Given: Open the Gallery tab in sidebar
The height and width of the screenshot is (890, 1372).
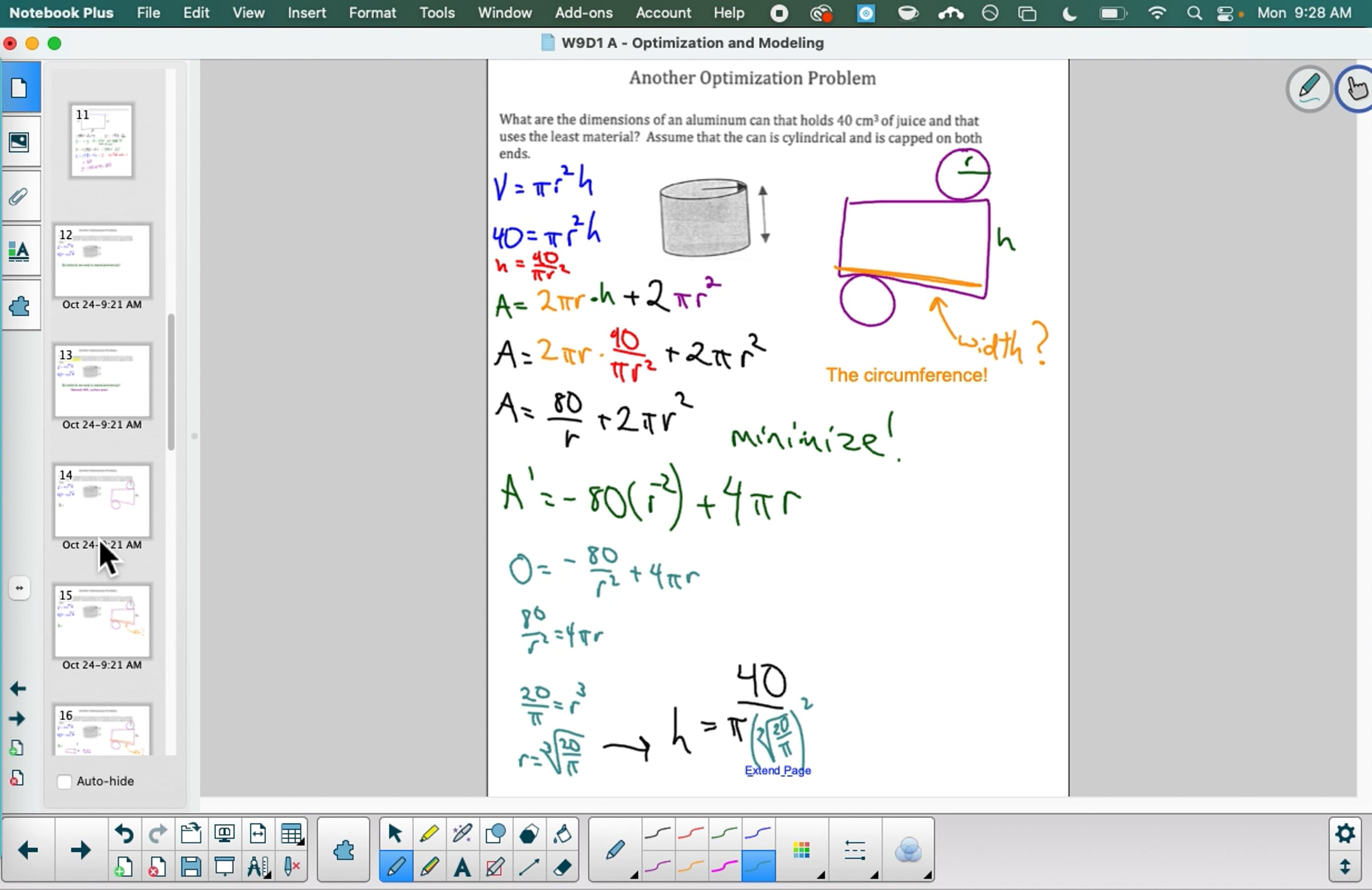Looking at the screenshot, I should point(19,142).
